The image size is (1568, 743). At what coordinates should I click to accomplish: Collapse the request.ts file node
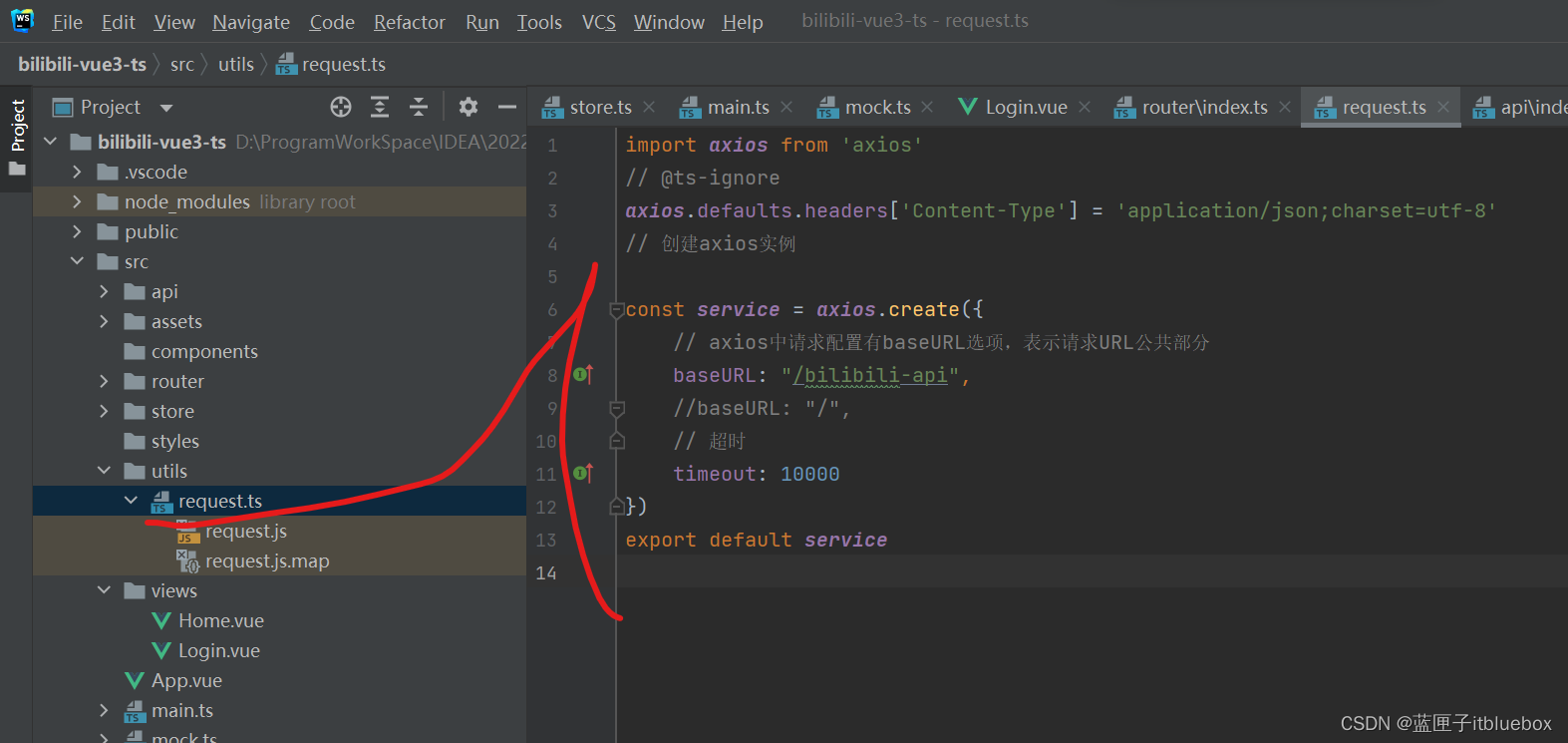point(131,501)
